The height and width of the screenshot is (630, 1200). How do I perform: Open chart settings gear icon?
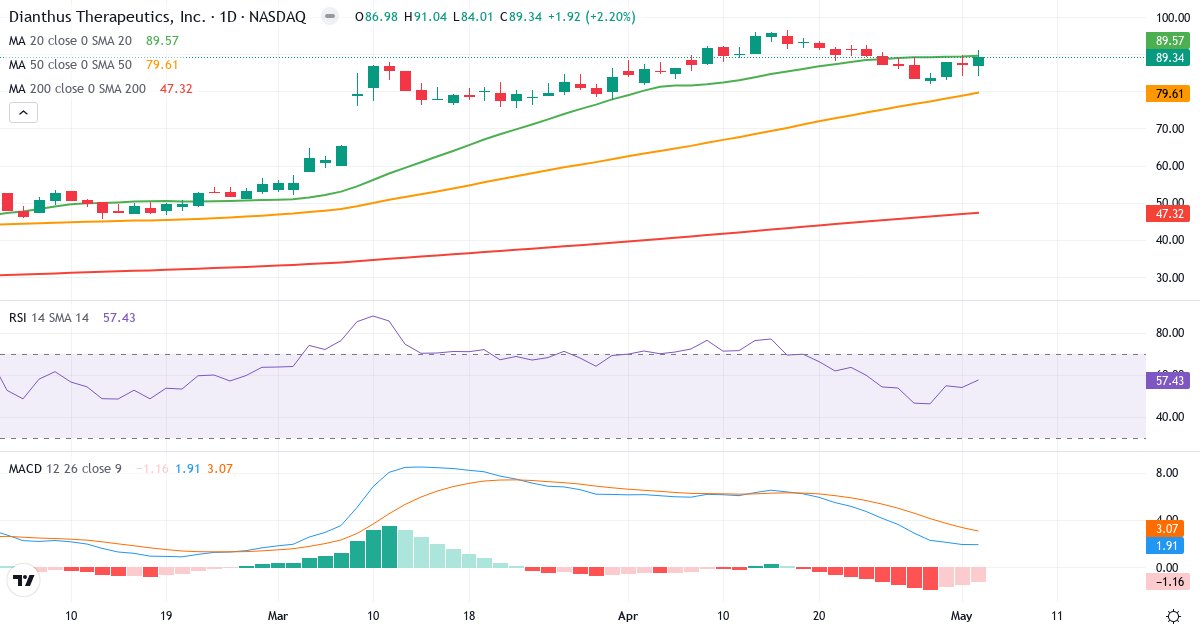1172,615
